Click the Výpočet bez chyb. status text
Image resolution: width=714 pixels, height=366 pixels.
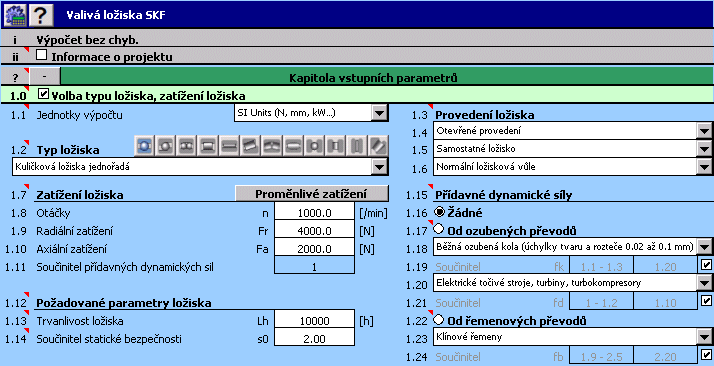(87, 40)
